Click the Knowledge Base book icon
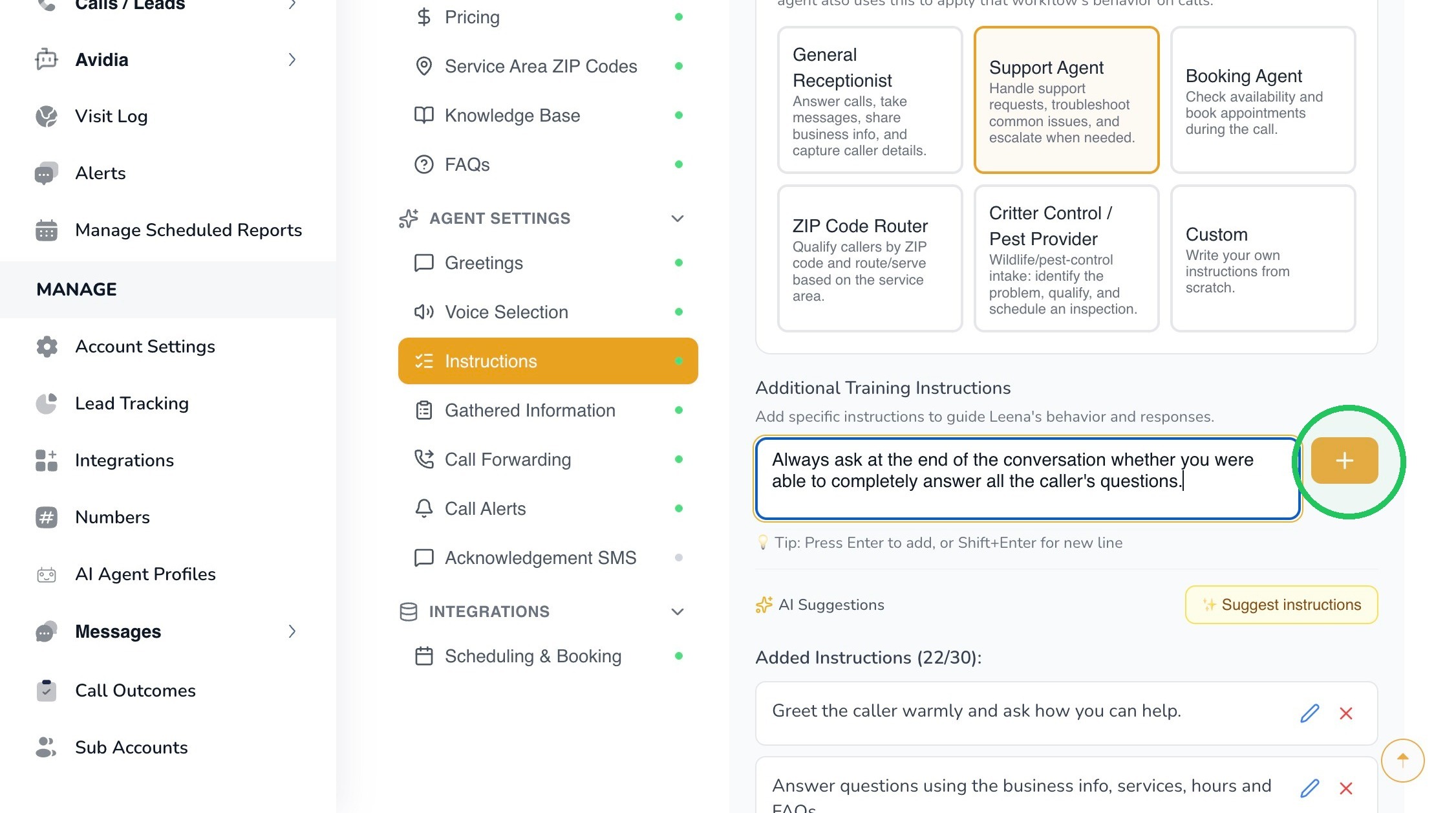The image size is (1456, 813). (423, 115)
